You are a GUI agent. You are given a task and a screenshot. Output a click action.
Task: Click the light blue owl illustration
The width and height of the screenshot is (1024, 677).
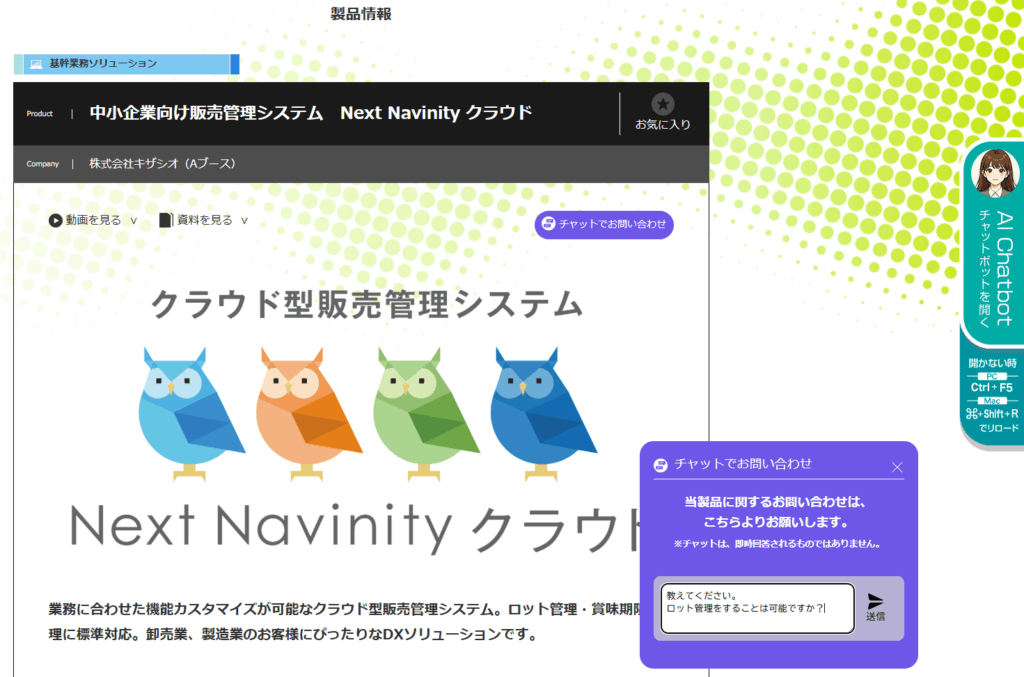[x=191, y=414]
